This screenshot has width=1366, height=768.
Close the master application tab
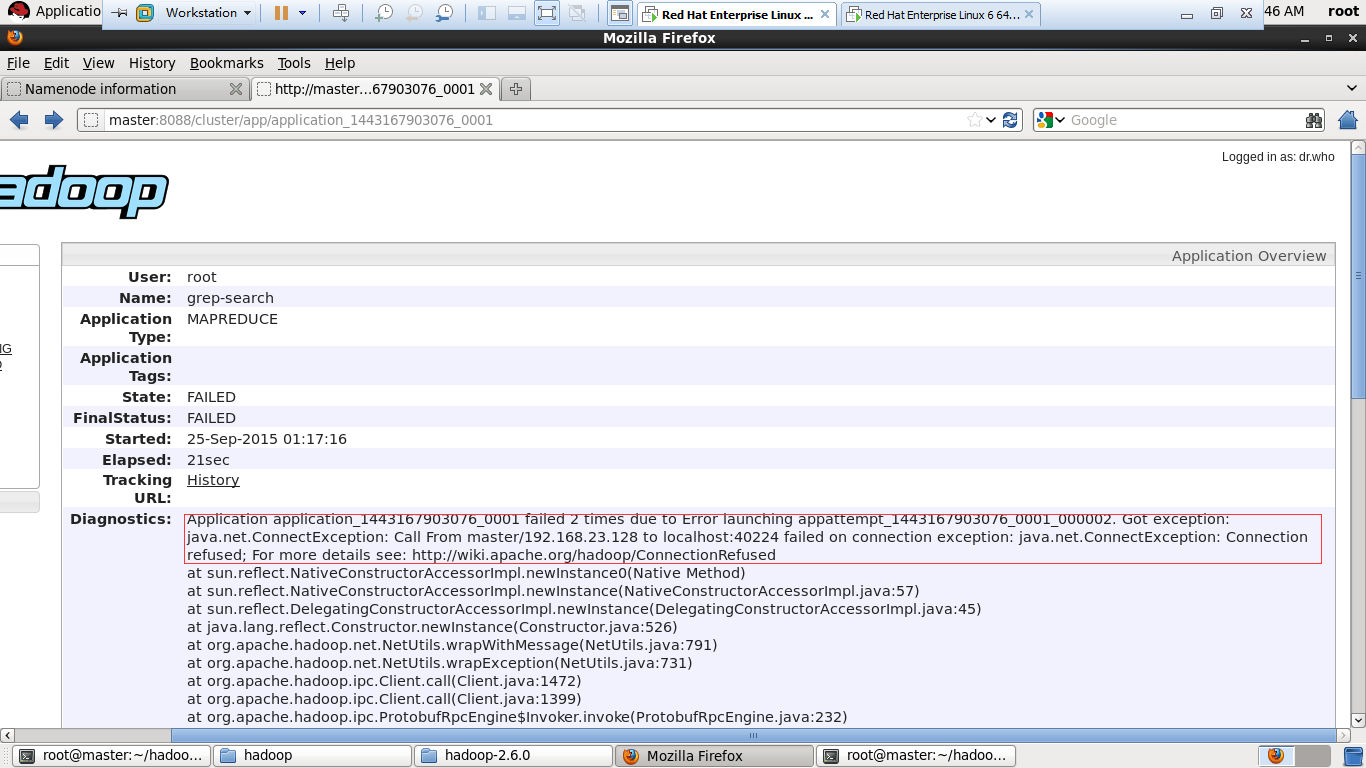click(x=486, y=89)
